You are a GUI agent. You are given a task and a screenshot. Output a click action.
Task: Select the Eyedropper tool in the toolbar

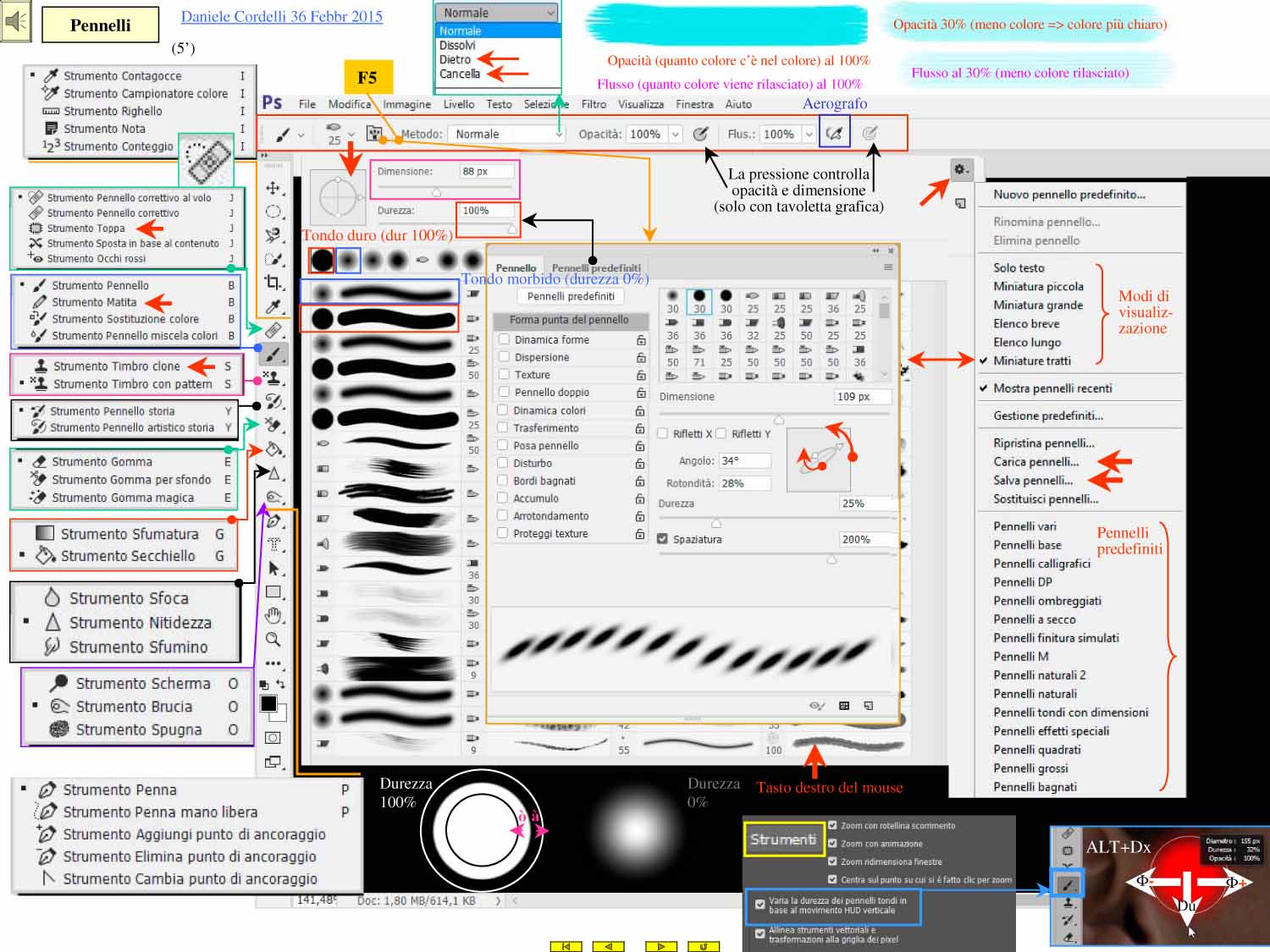[273, 306]
